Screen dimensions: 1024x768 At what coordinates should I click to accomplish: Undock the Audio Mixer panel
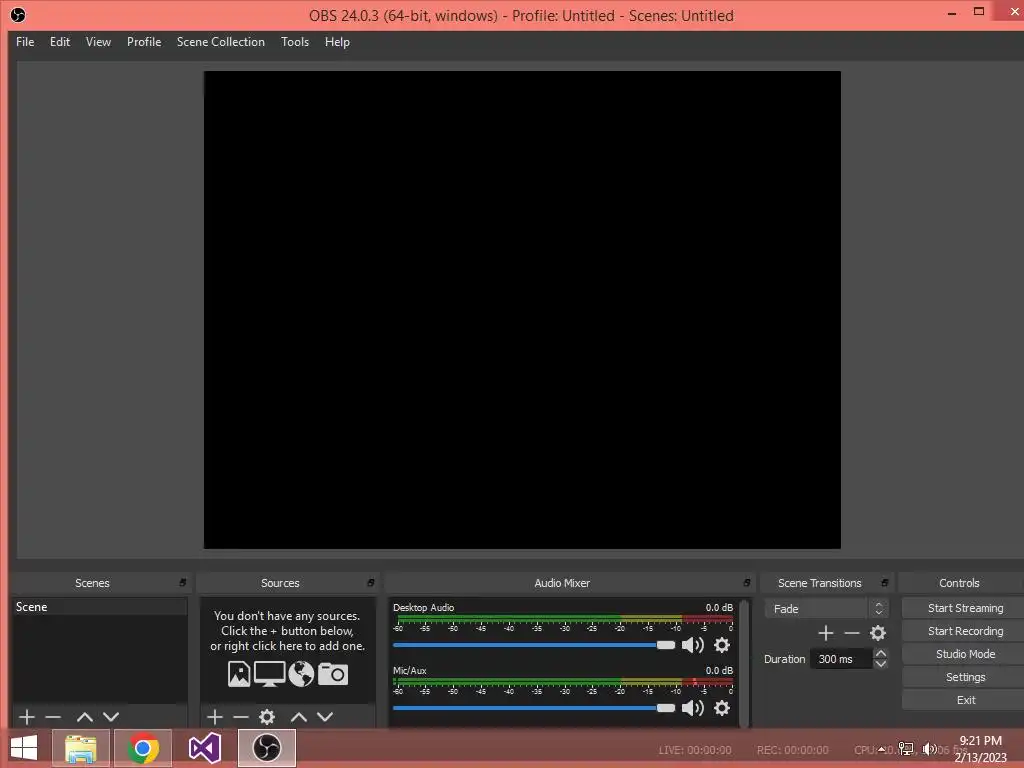point(747,583)
